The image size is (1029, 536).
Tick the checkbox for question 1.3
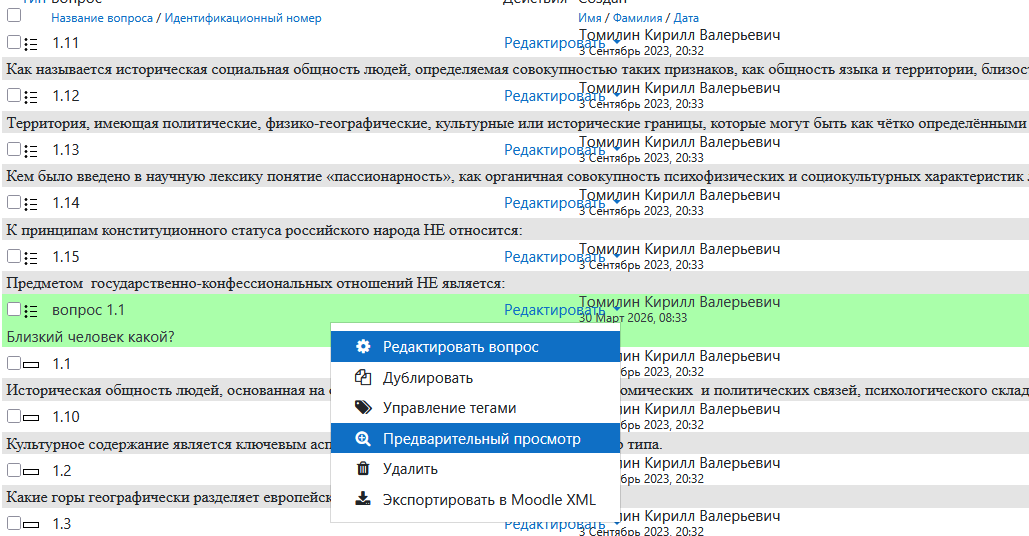14,522
